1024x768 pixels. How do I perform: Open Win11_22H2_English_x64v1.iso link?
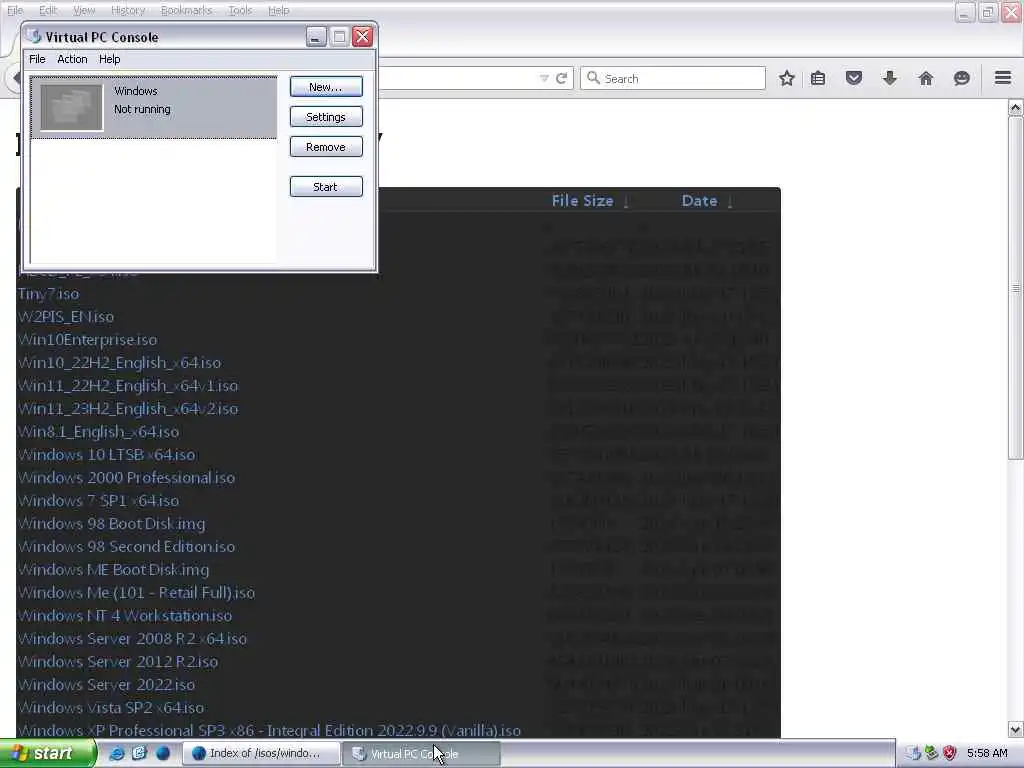click(x=128, y=386)
